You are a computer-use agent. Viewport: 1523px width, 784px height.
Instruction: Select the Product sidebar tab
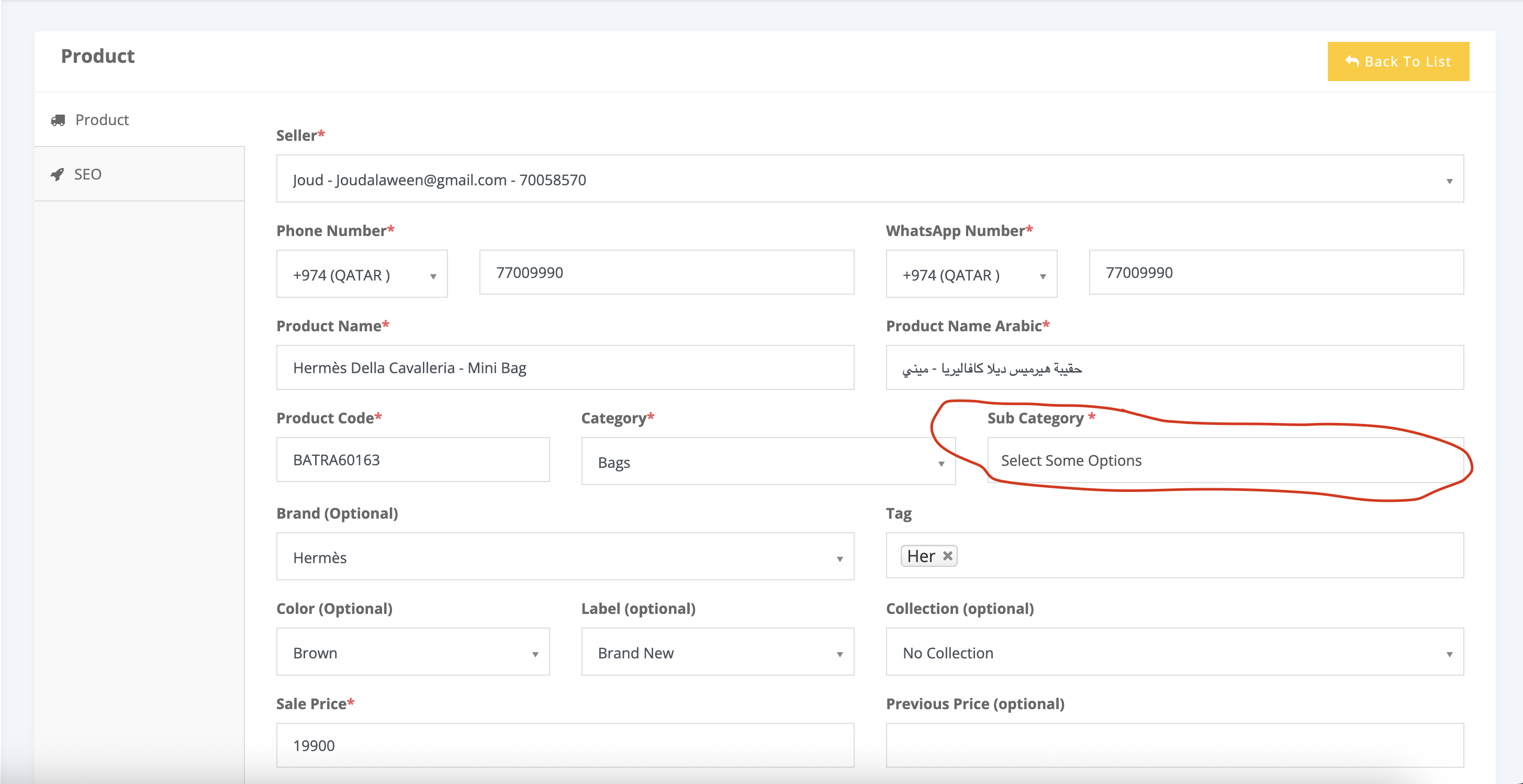click(x=102, y=120)
